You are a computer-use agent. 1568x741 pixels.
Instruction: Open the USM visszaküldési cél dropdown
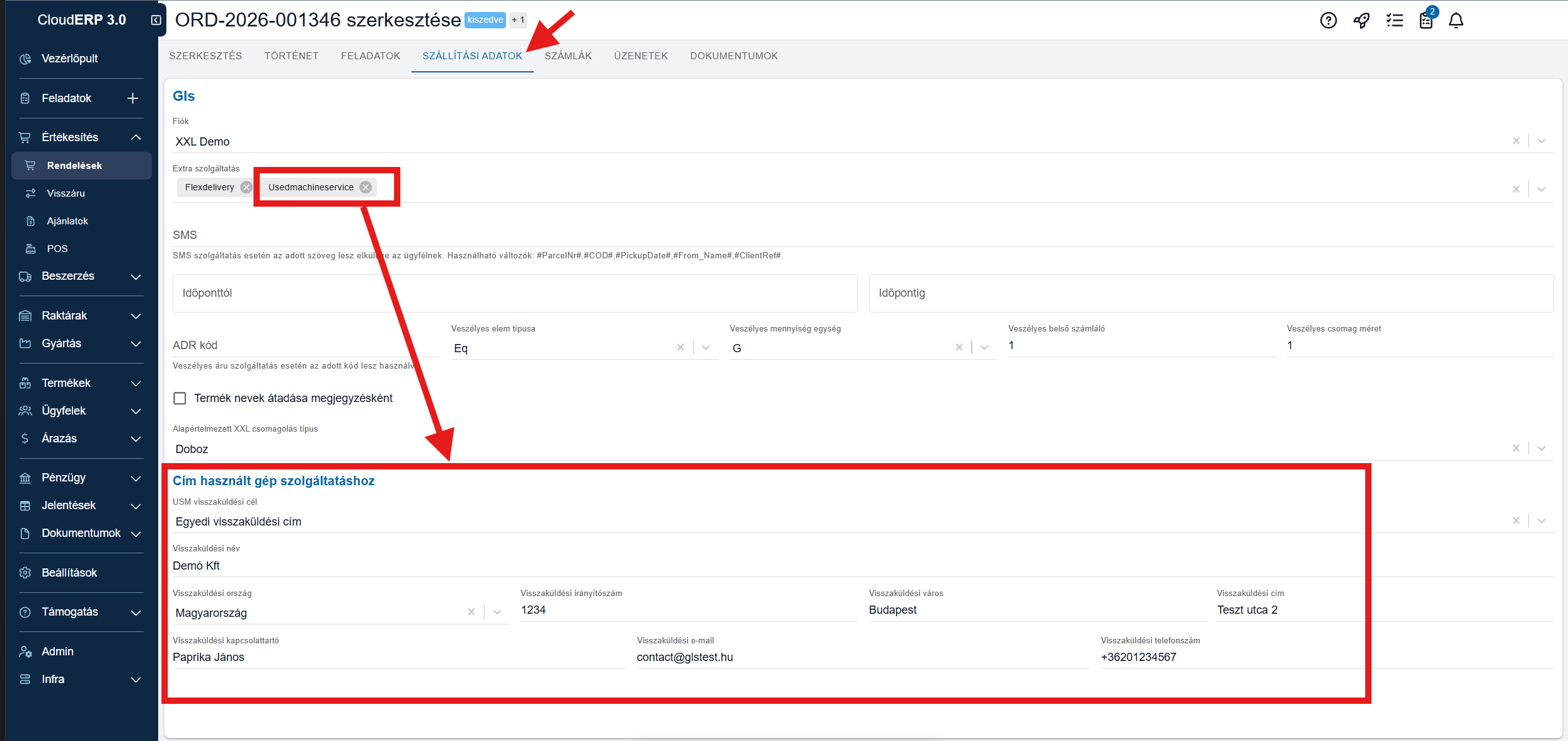(1542, 520)
